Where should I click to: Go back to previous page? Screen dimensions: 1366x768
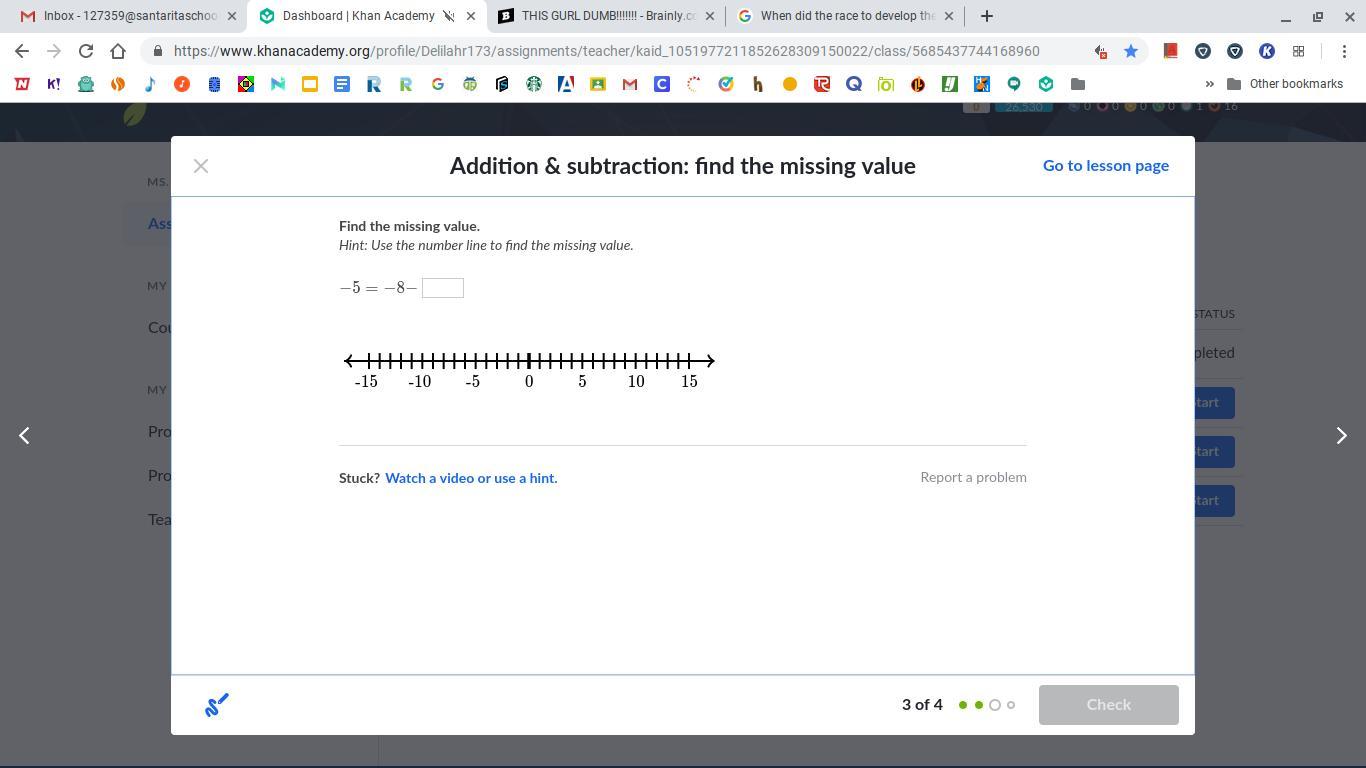point(22,51)
